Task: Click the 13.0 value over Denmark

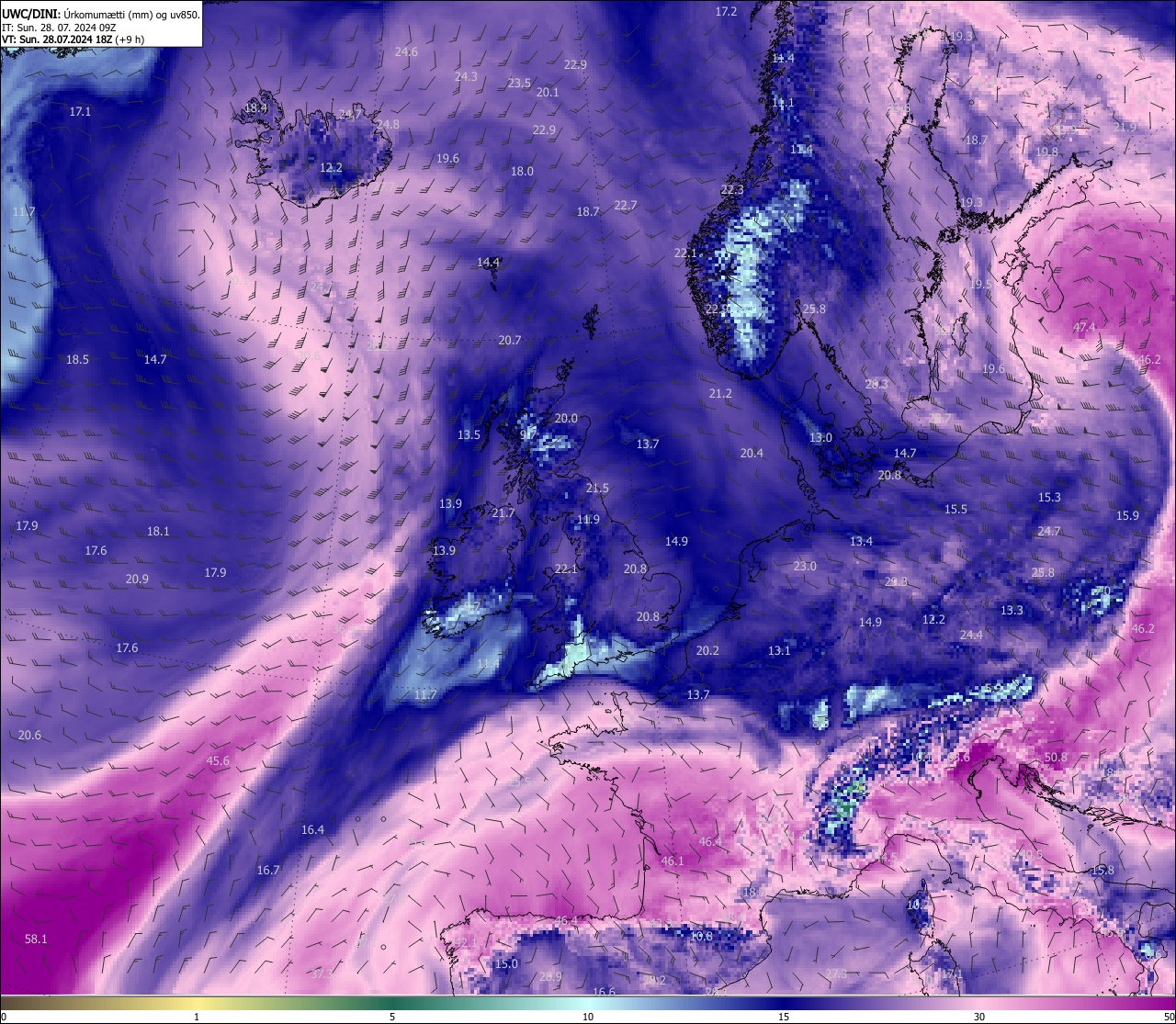Action: coord(820,437)
